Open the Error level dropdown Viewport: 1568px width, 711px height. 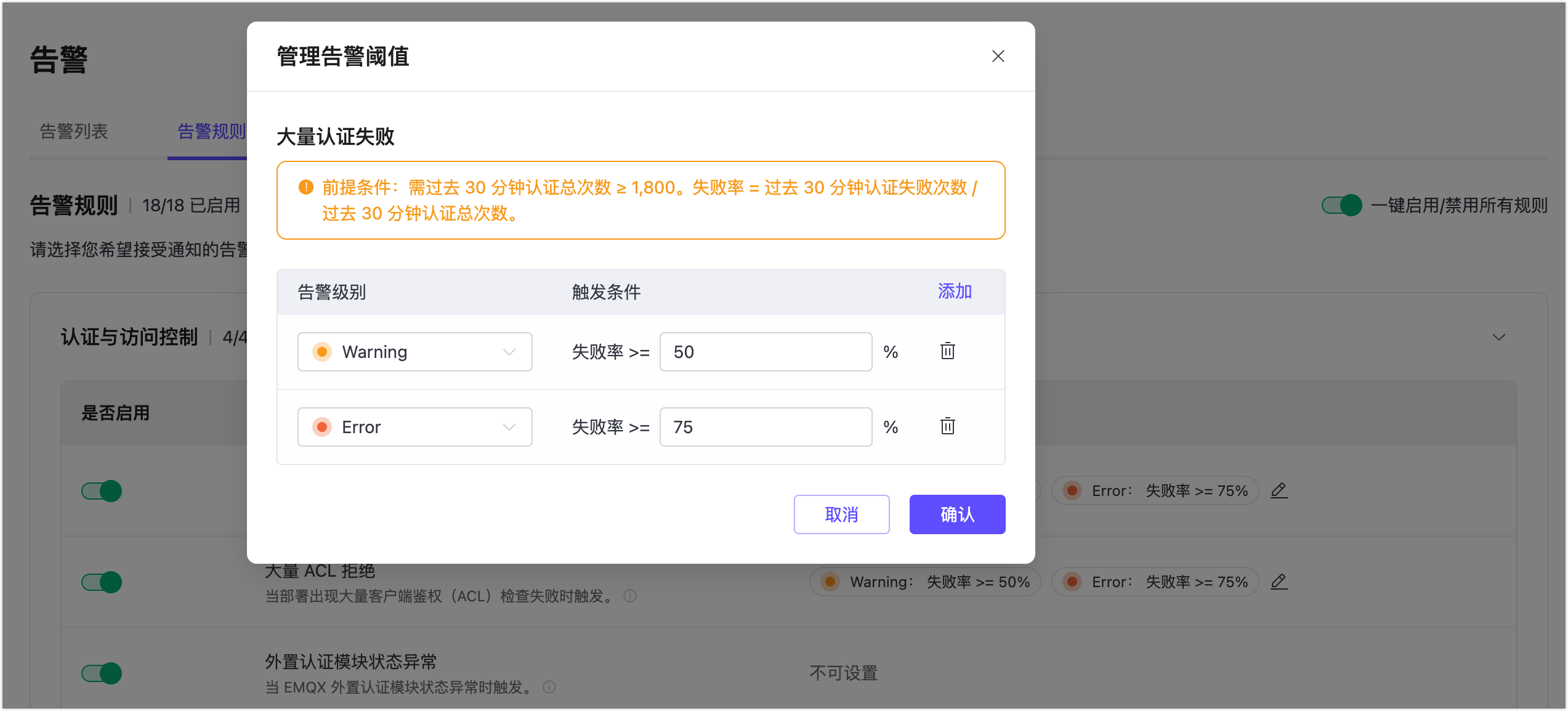tap(414, 427)
